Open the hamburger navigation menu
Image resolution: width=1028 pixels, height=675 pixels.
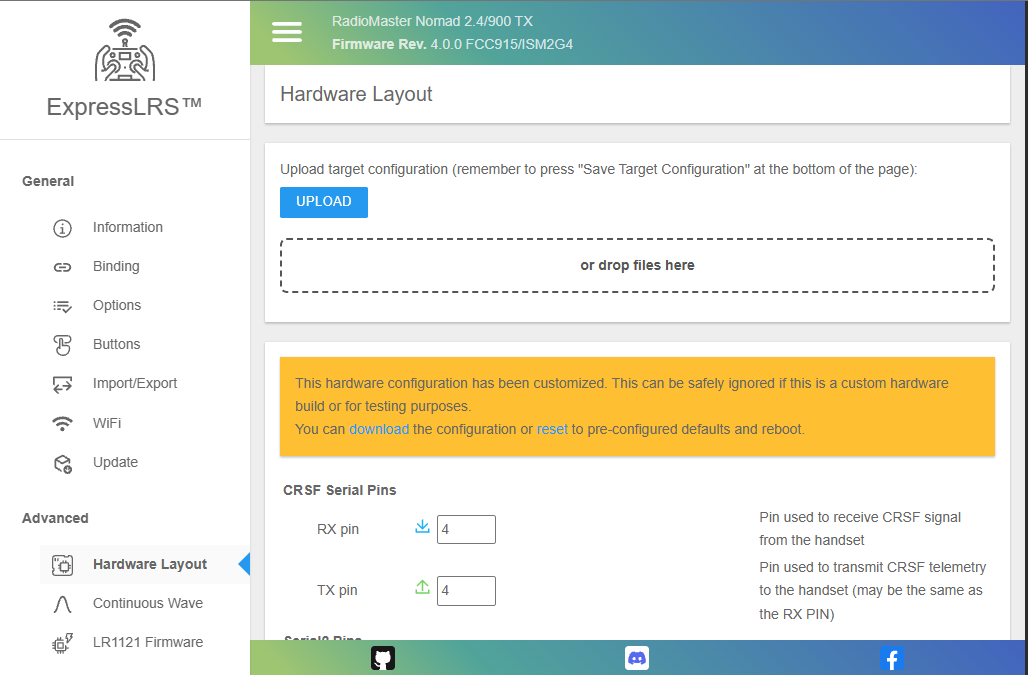[x=287, y=32]
